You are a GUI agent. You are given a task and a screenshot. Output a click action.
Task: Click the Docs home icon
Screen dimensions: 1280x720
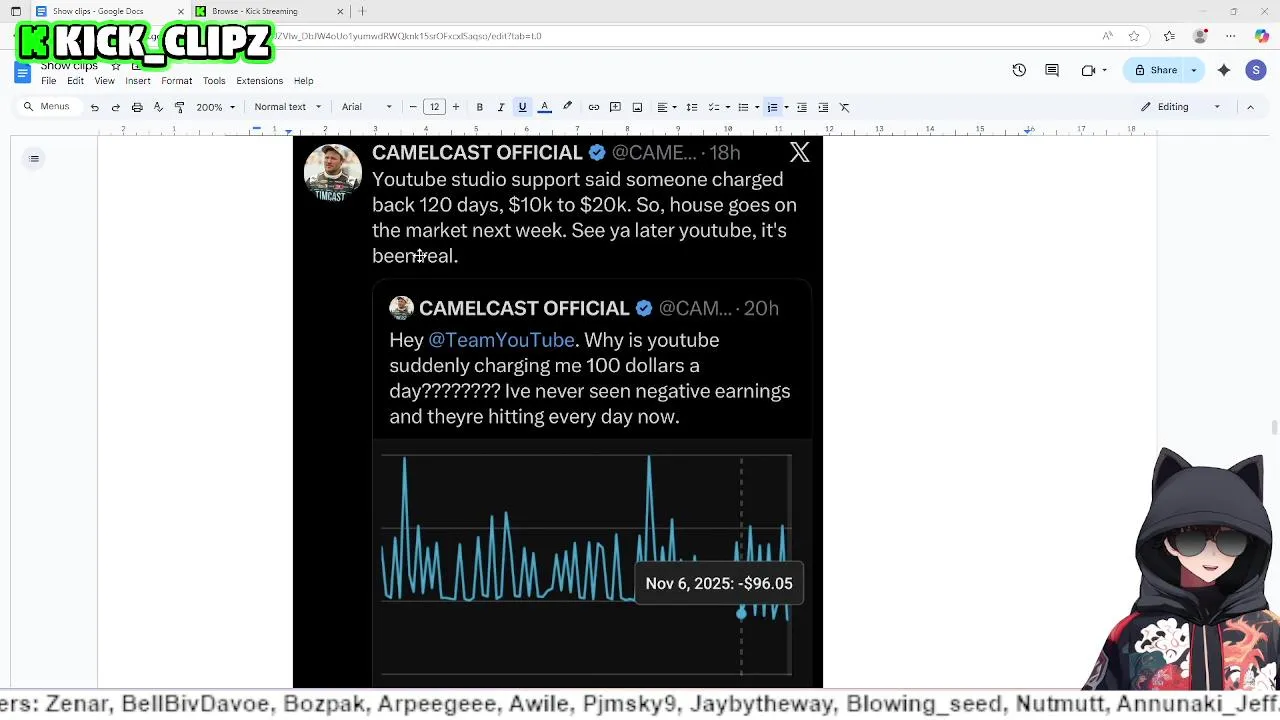22,72
